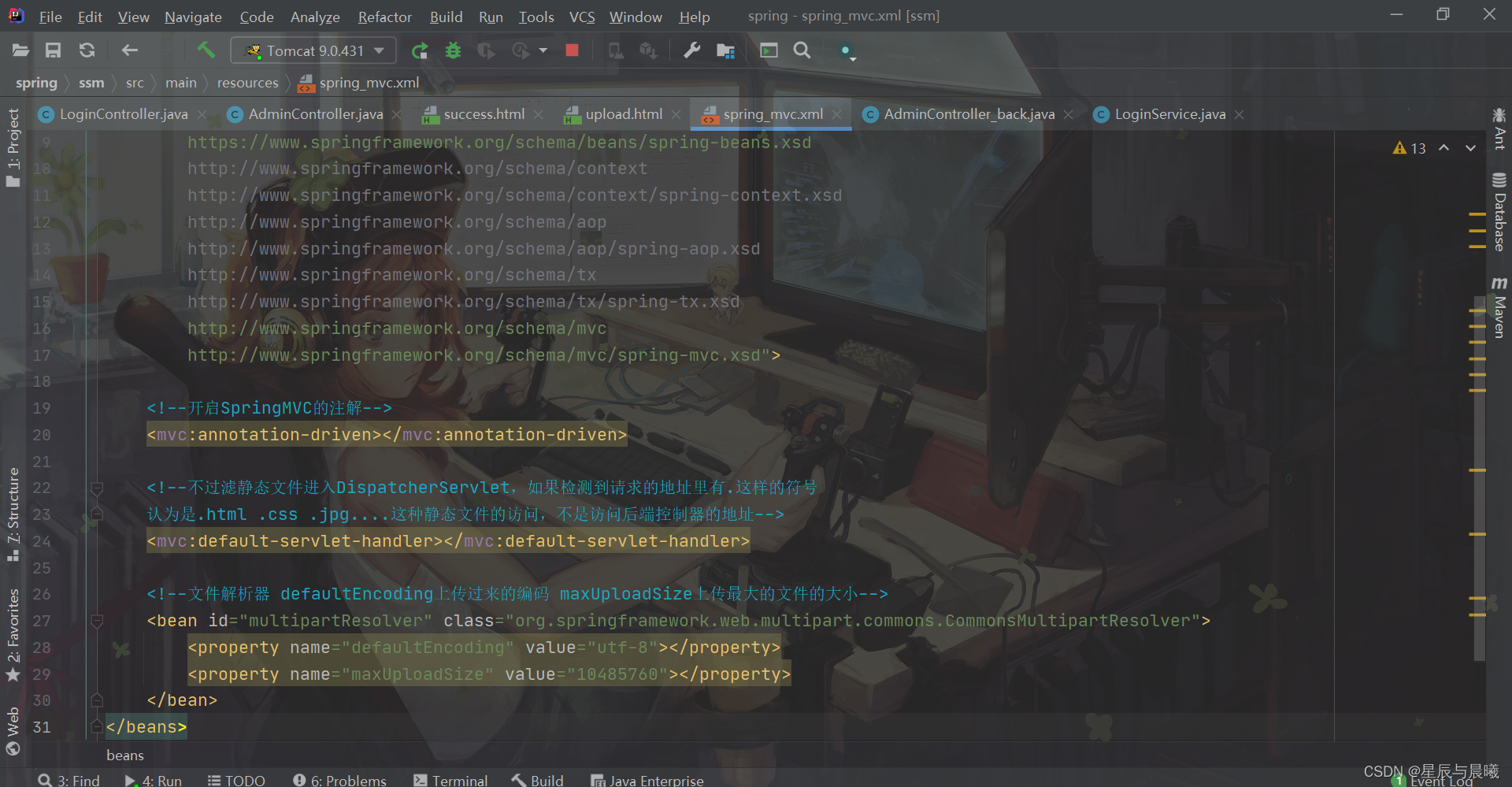Open the Project tool window
Screen dimensions: 1512x787
coord(13,147)
